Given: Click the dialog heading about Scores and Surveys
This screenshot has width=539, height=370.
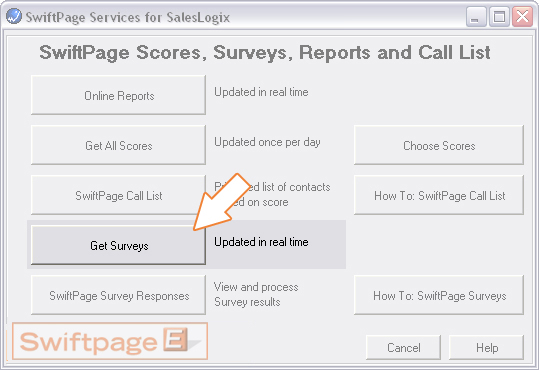Looking at the screenshot, I should tap(265, 52).
